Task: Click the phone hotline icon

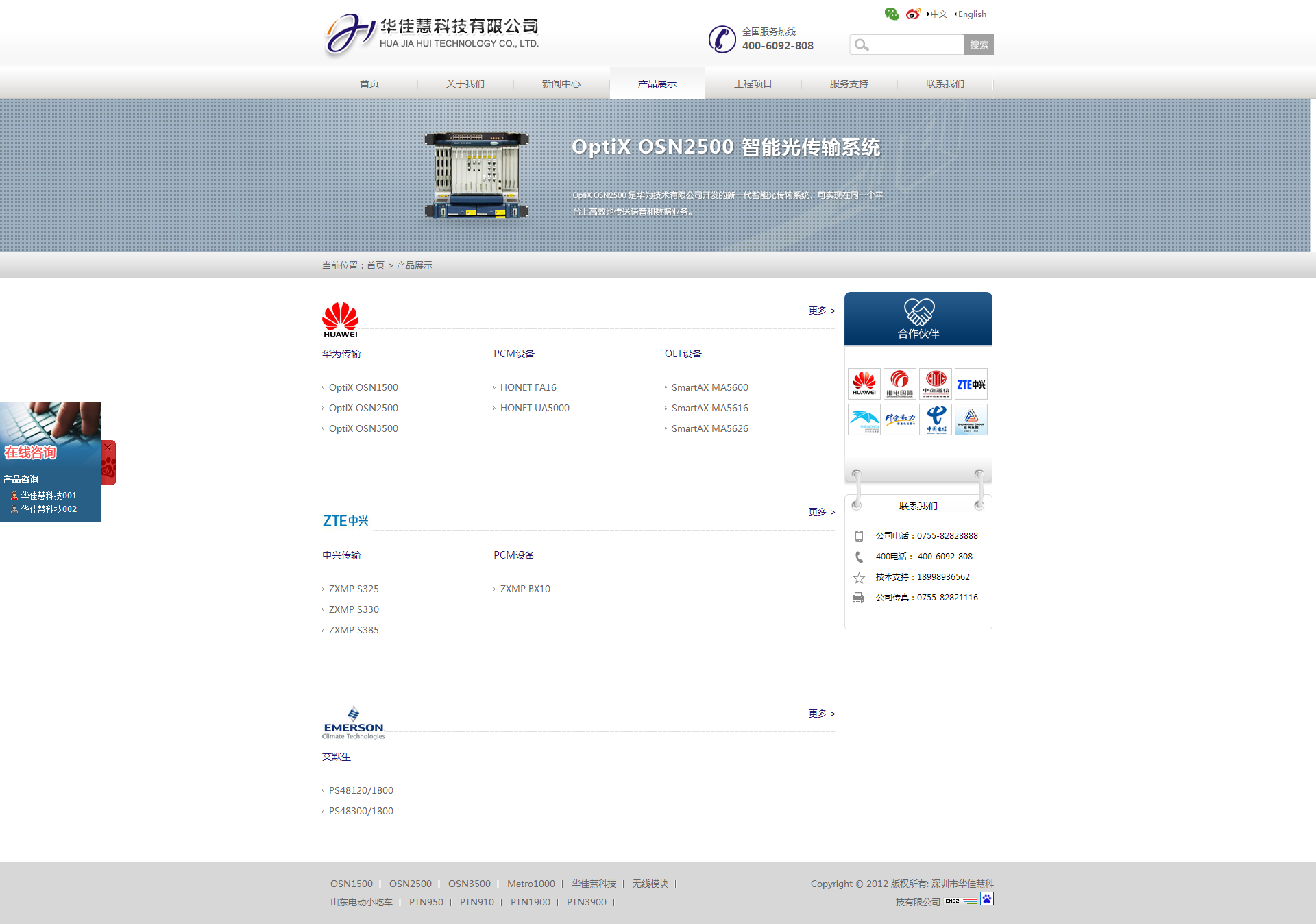Action: (722, 39)
